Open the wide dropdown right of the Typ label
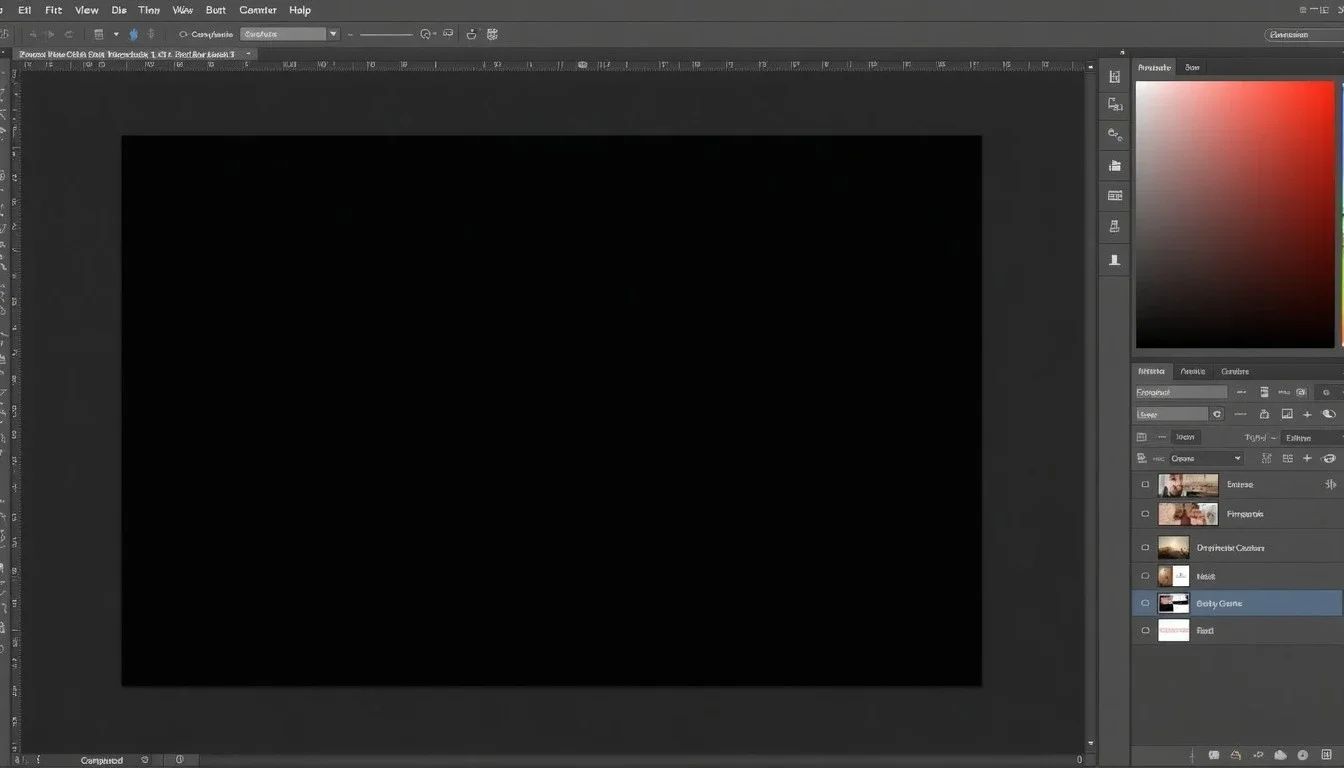The image size is (1344, 768). (1311, 437)
